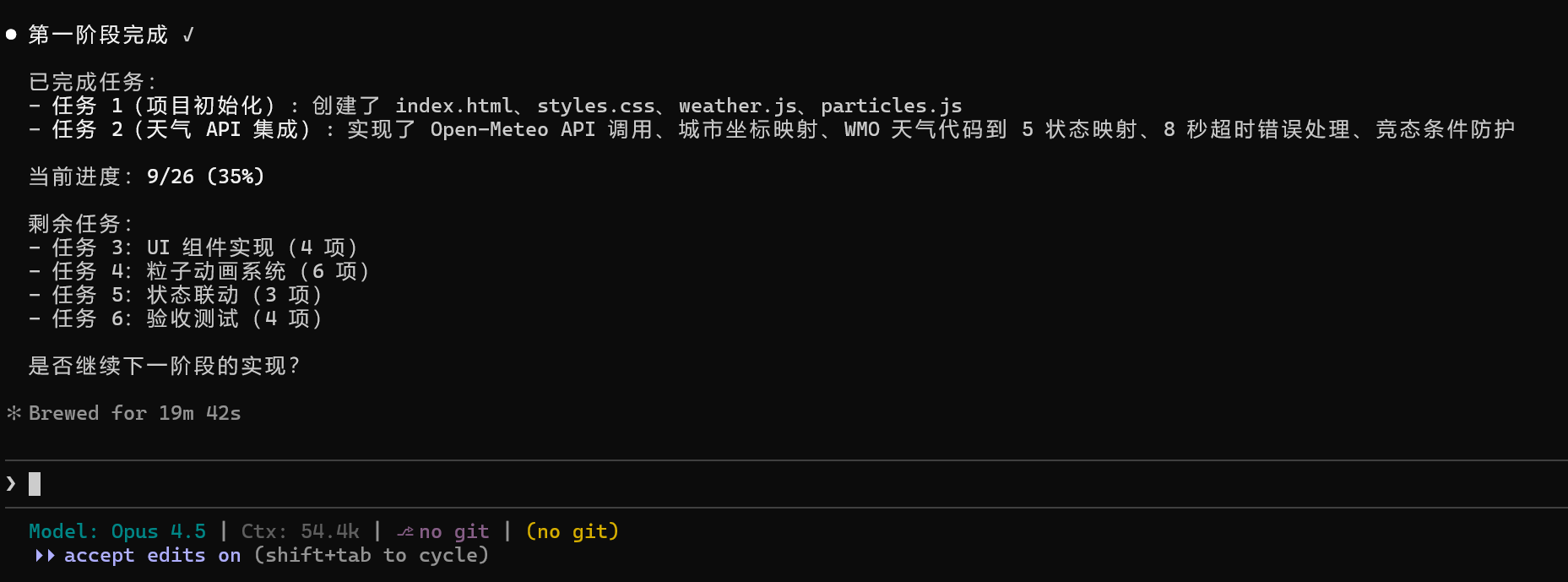
Task: Click the double-arrow accept edits icon
Action: click(x=45, y=555)
